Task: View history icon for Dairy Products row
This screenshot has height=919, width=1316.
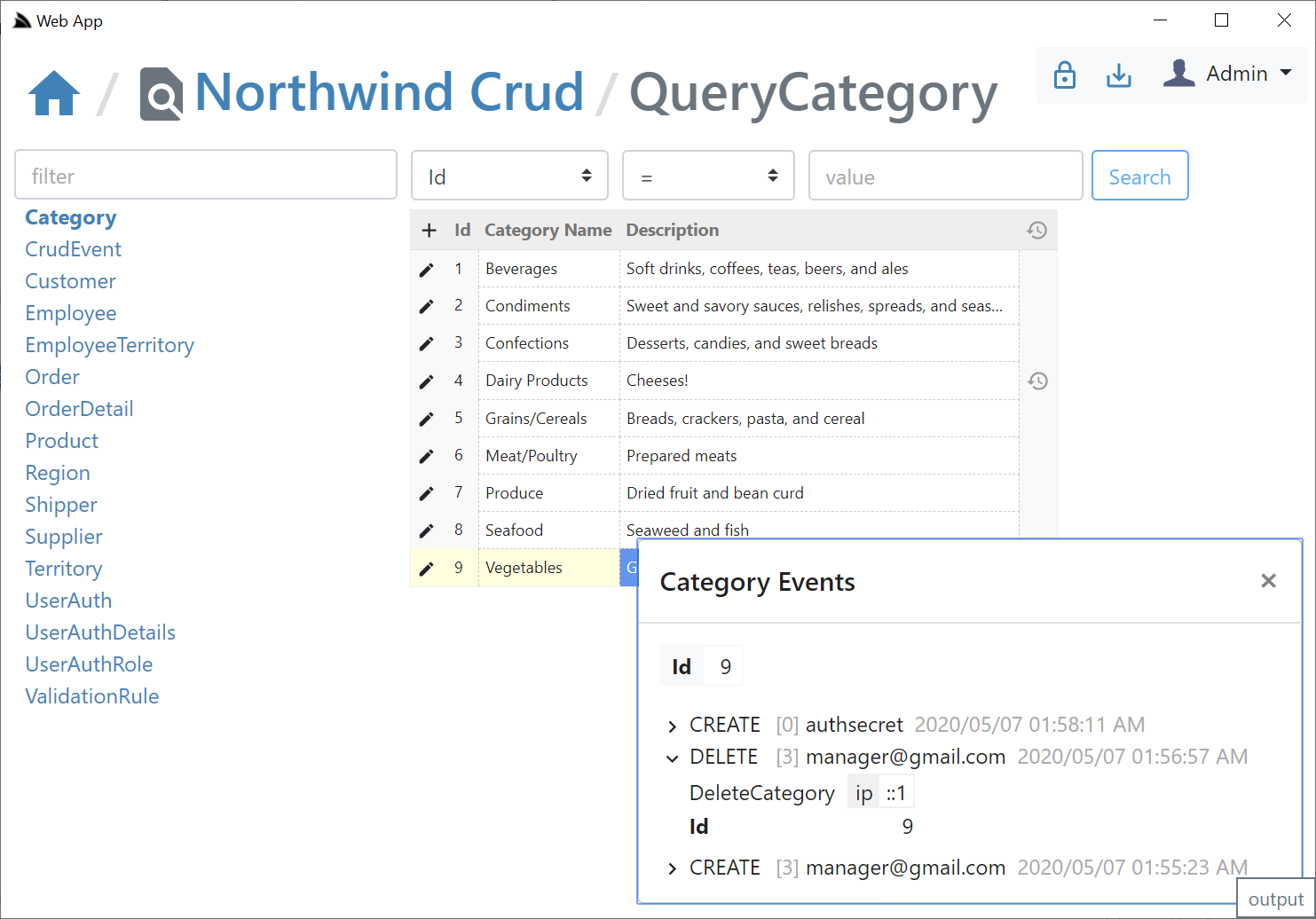Action: click(x=1037, y=381)
